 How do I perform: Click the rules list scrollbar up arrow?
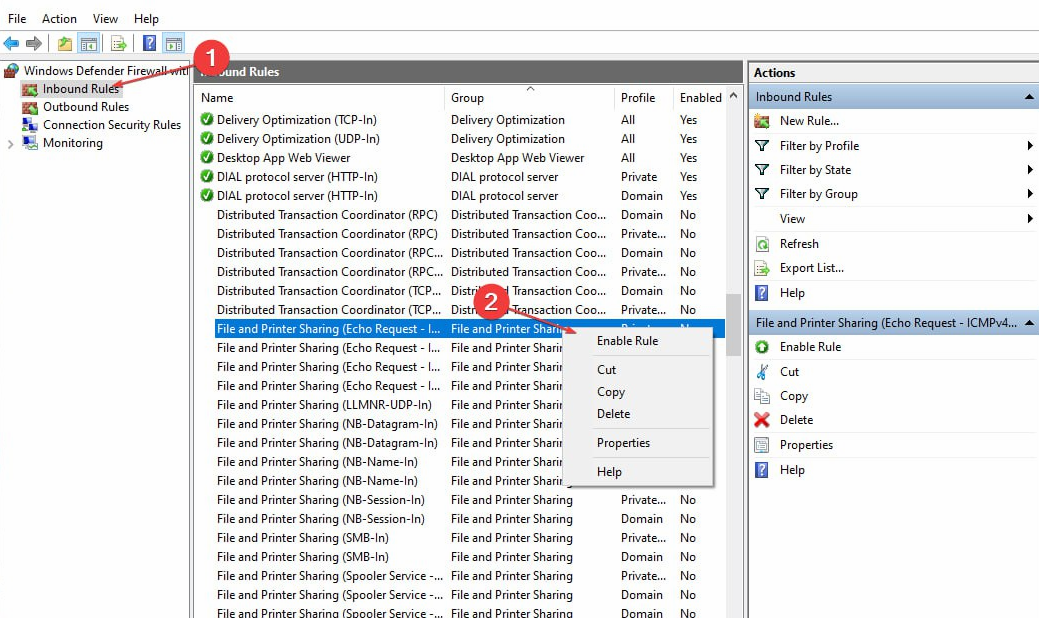734,96
